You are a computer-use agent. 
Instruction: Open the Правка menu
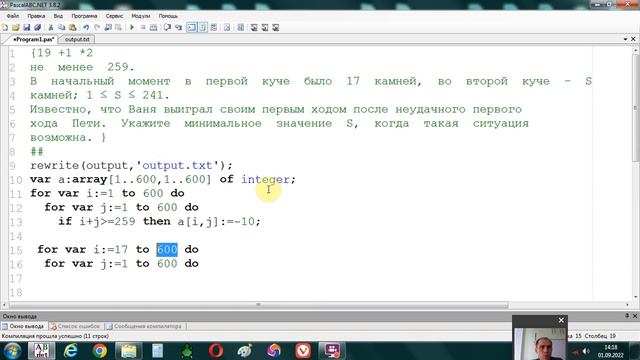[x=36, y=16]
